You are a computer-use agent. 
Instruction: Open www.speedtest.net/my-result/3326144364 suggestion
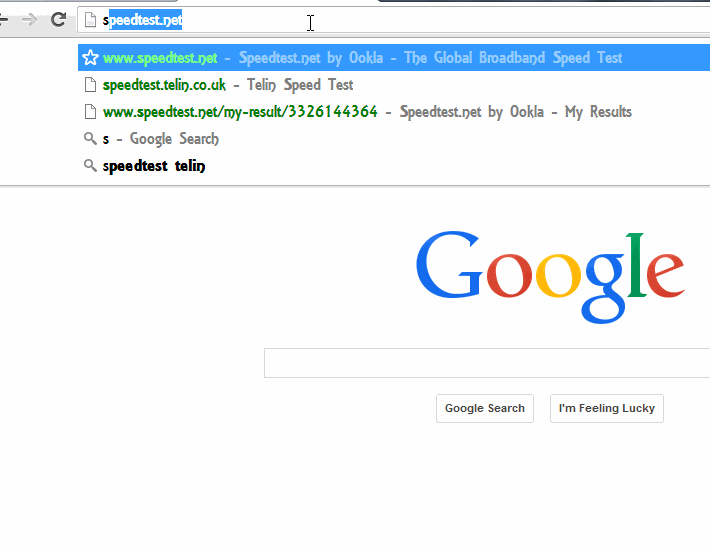[x=394, y=111]
